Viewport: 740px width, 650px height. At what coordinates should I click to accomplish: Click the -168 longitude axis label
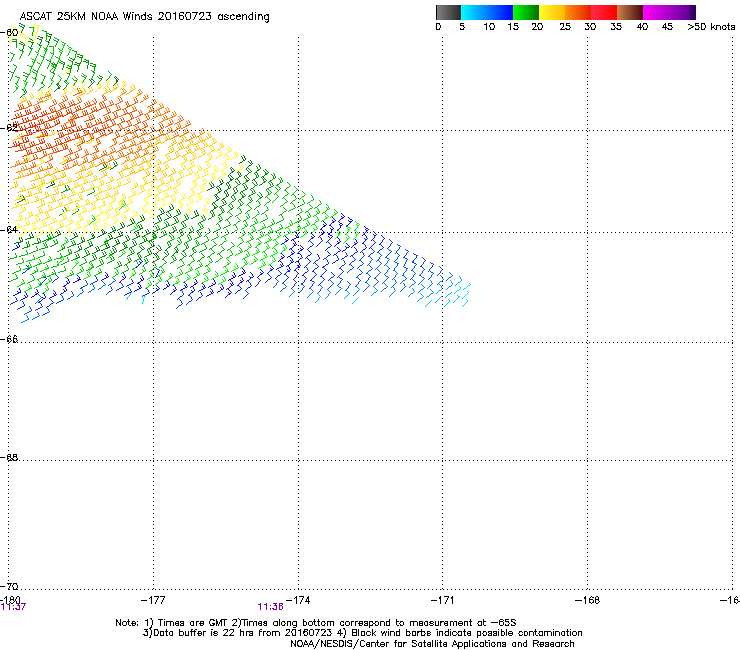pyautogui.click(x=587, y=600)
